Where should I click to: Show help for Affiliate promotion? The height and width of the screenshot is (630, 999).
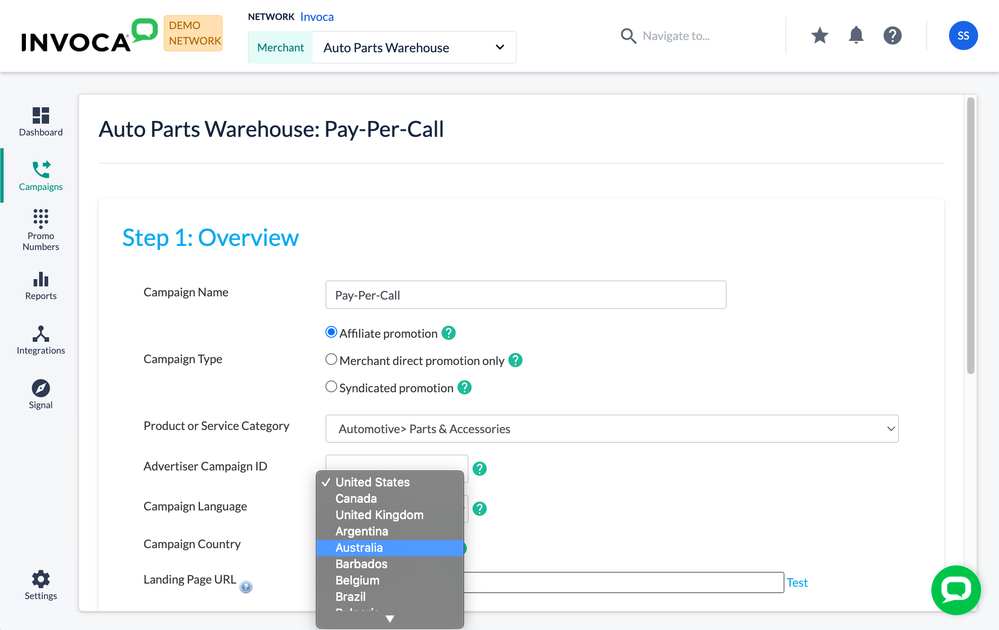tap(449, 333)
